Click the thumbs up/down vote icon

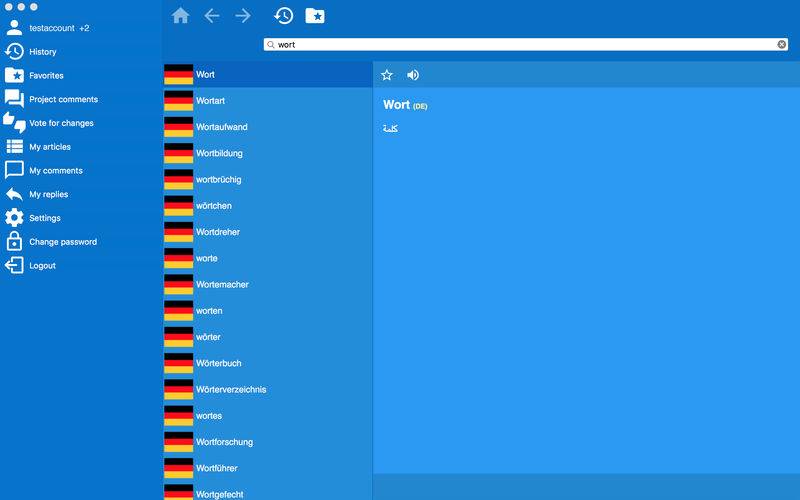(x=14, y=122)
